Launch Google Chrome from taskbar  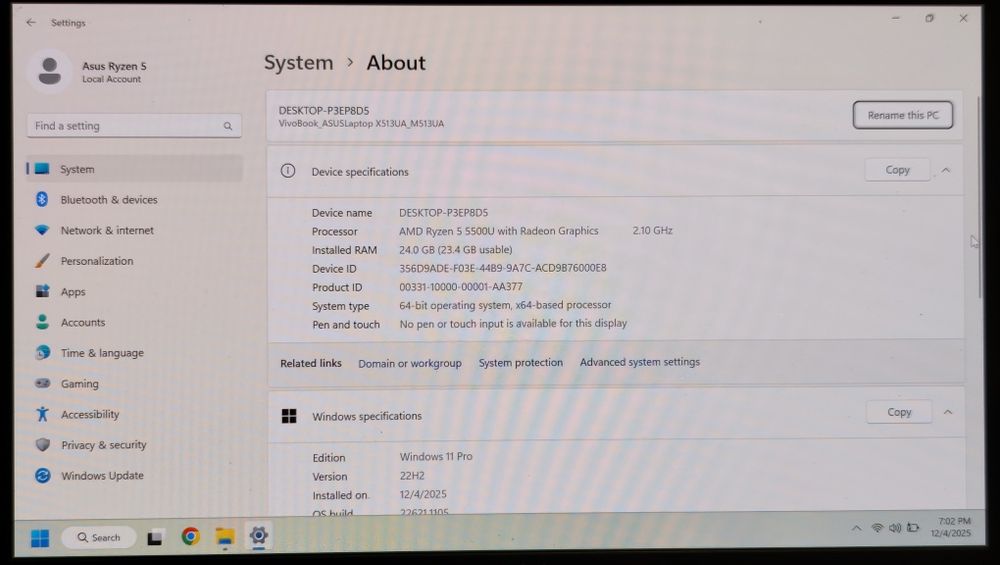[190, 537]
